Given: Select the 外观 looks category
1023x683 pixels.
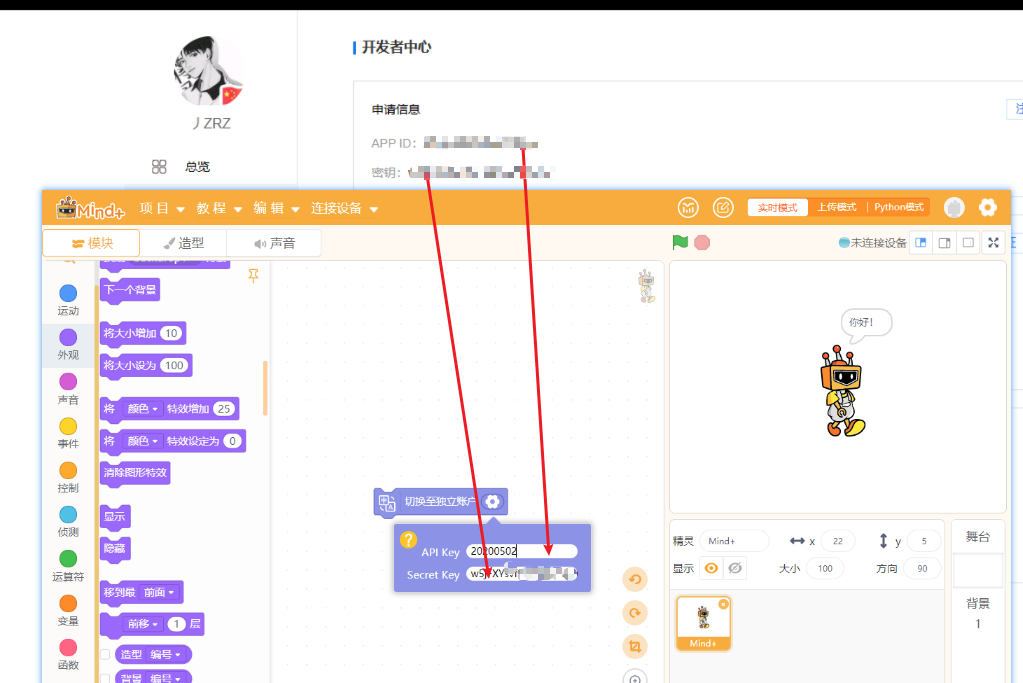Looking at the screenshot, I should pyautogui.click(x=68, y=344).
